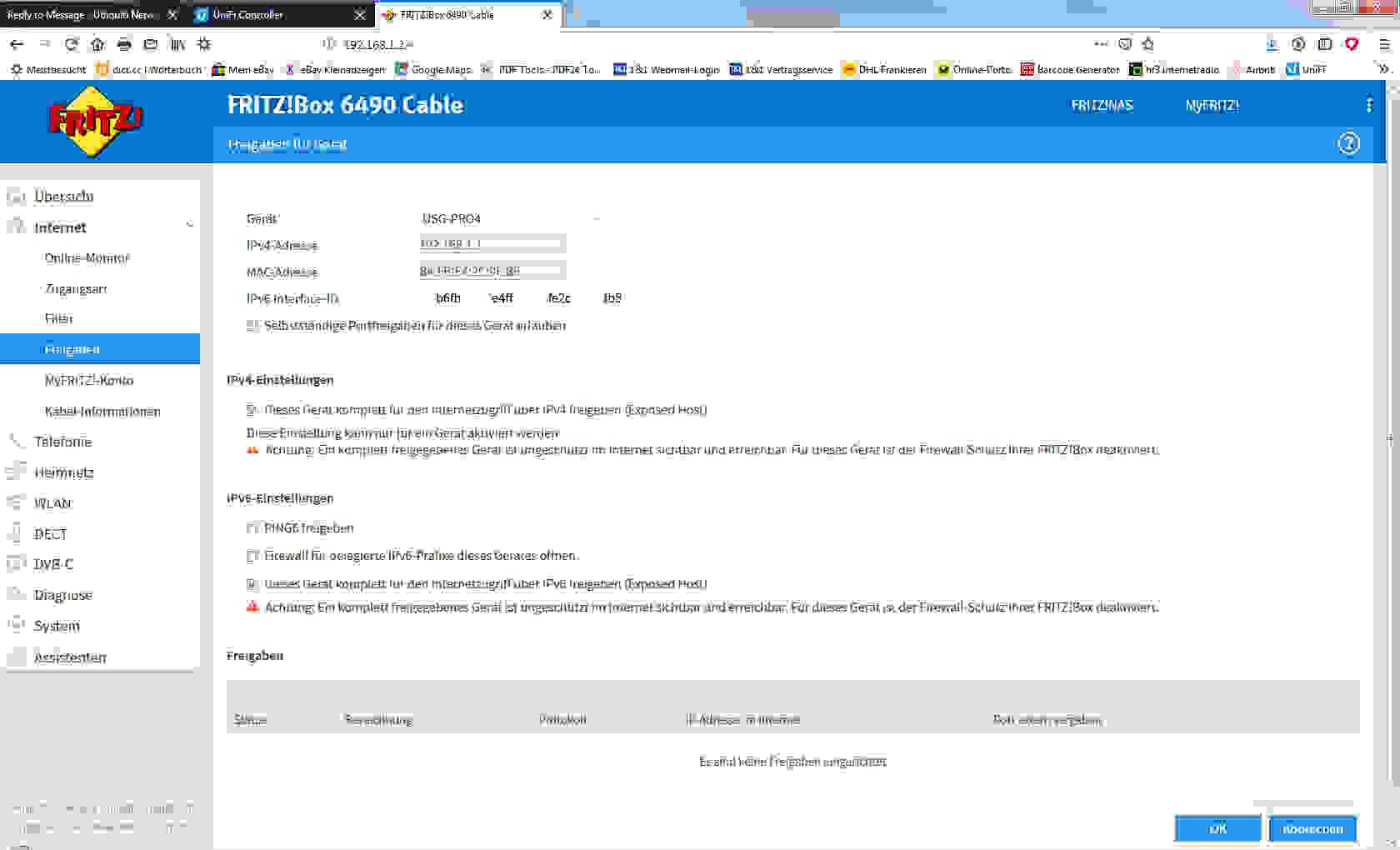Open the Übersicht sidebar entry
1400x850 pixels.
click(63, 197)
